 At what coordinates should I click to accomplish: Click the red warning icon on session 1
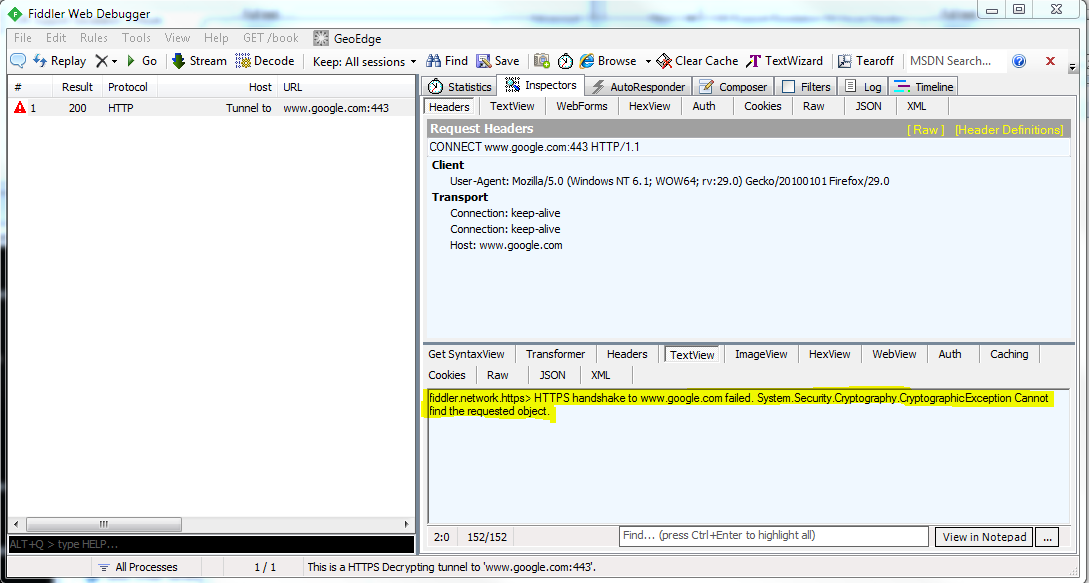tap(19, 108)
